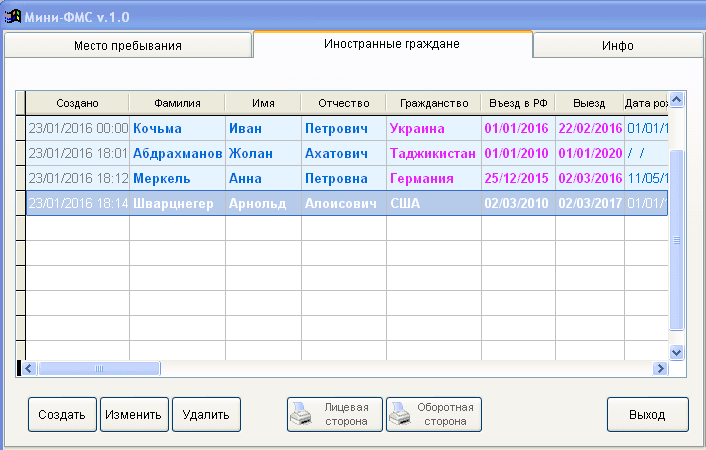Click the table's vertical scroll up arrow
The image size is (706, 450).
coord(677,100)
